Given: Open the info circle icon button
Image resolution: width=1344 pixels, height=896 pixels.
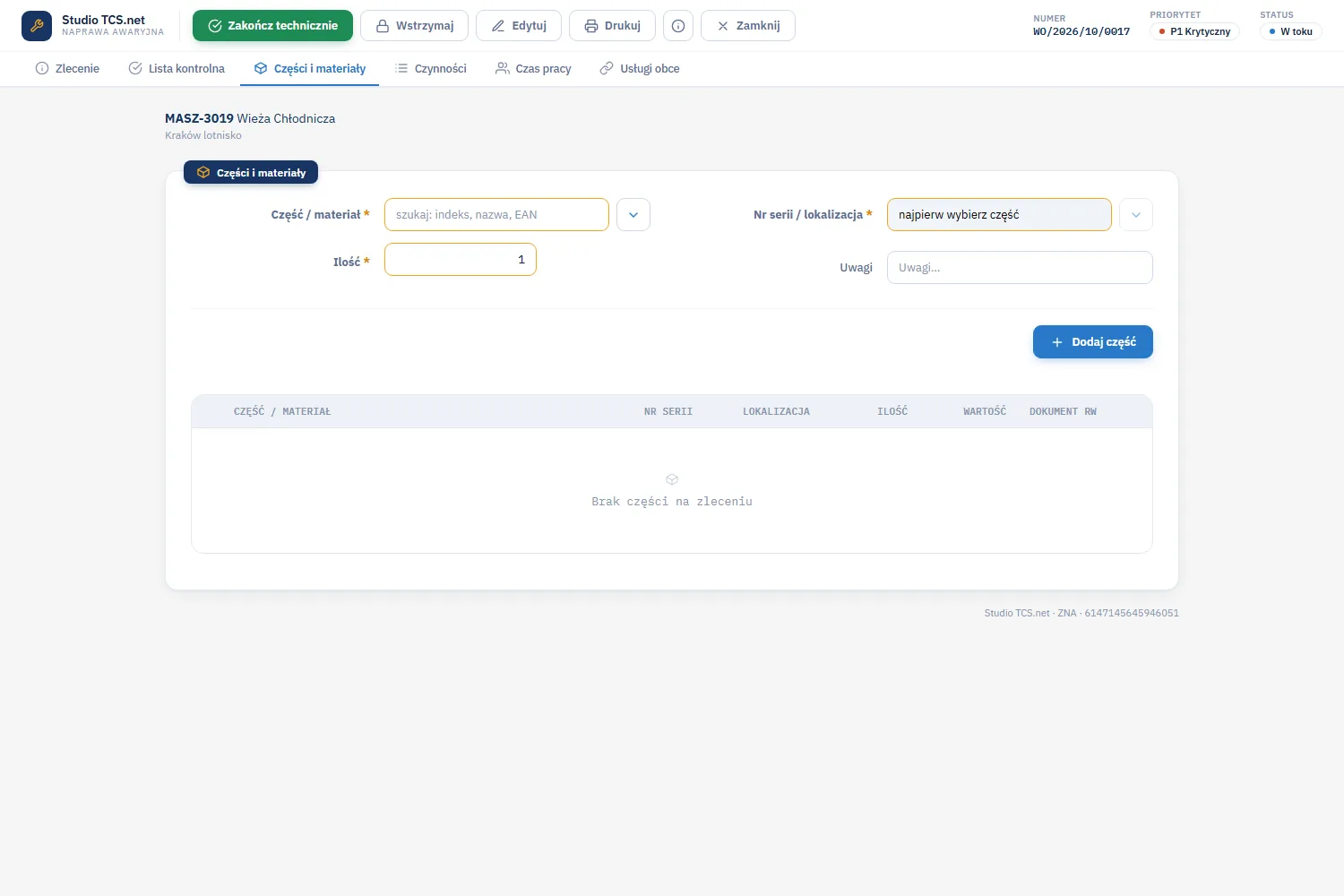Looking at the screenshot, I should (x=678, y=26).
